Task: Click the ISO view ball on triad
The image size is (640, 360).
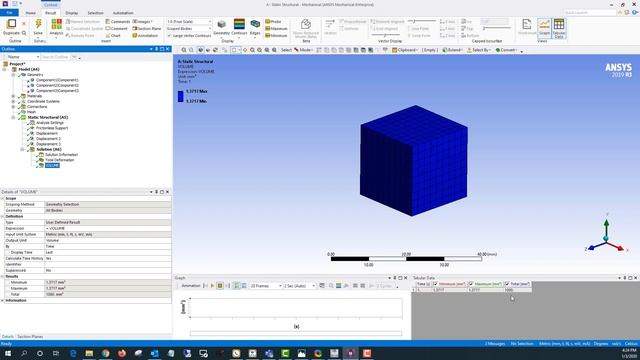Action: [x=606, y=238]
